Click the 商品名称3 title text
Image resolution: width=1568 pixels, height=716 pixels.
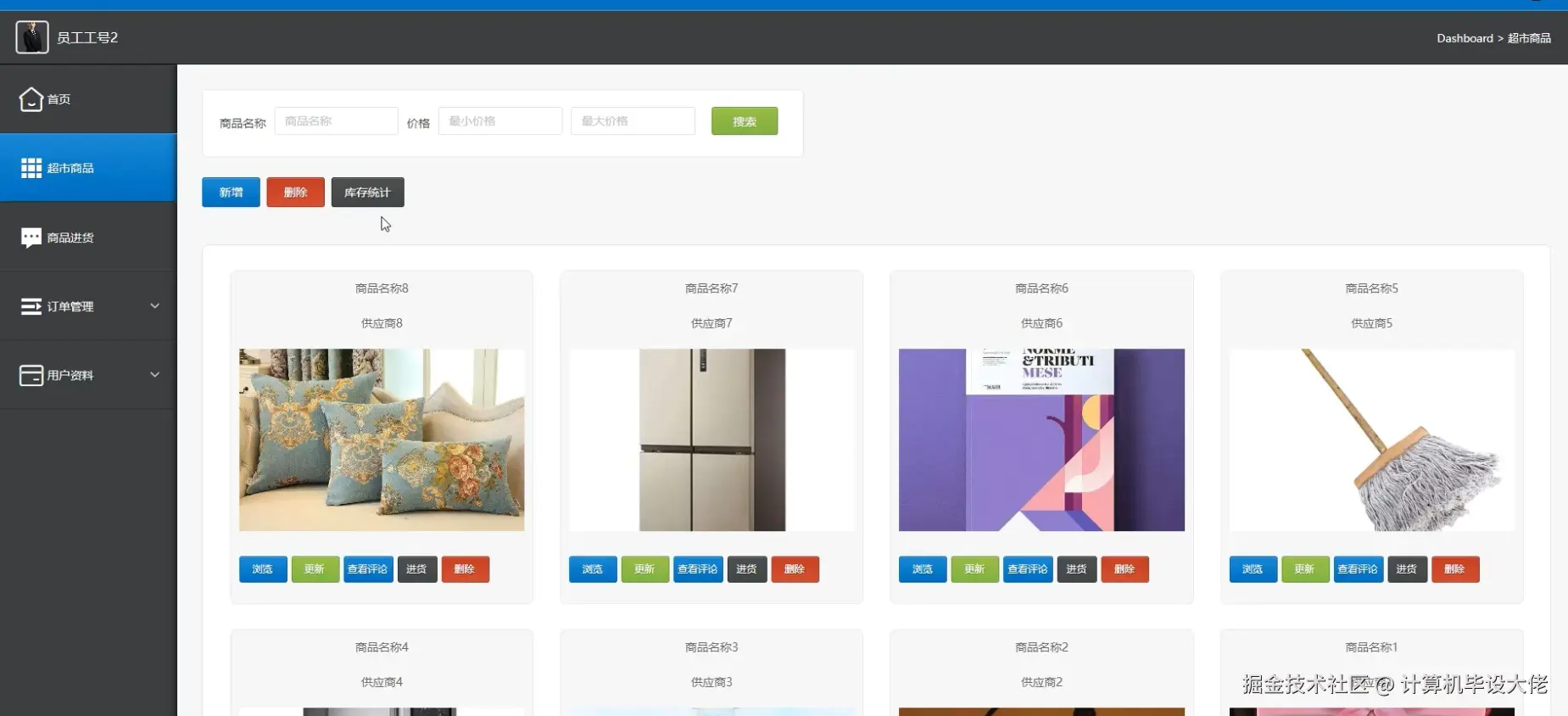coord(711,647)
